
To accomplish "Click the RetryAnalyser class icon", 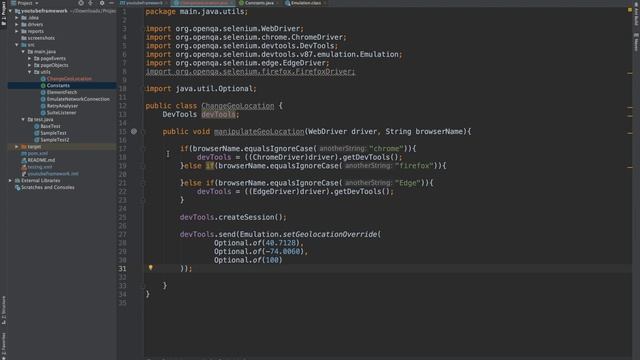I will tap(43, 106).
